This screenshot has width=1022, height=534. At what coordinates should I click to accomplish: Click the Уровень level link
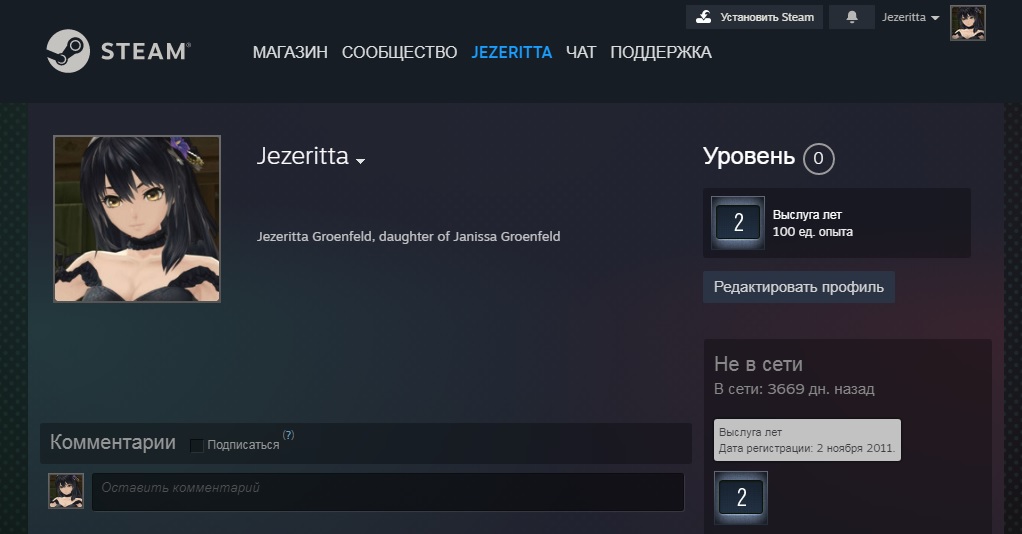coord(749,156)
